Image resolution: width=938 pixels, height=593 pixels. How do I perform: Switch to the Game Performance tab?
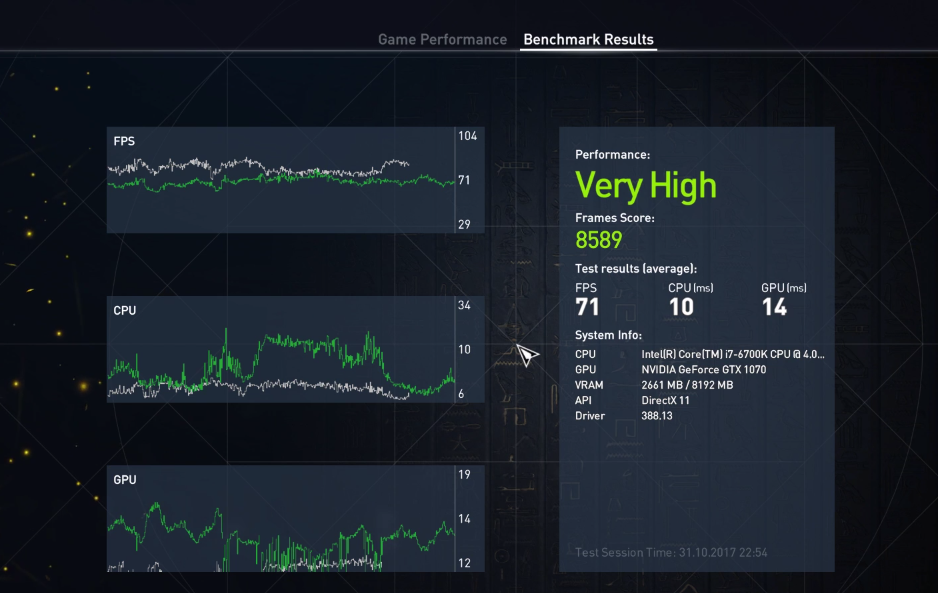442,39
